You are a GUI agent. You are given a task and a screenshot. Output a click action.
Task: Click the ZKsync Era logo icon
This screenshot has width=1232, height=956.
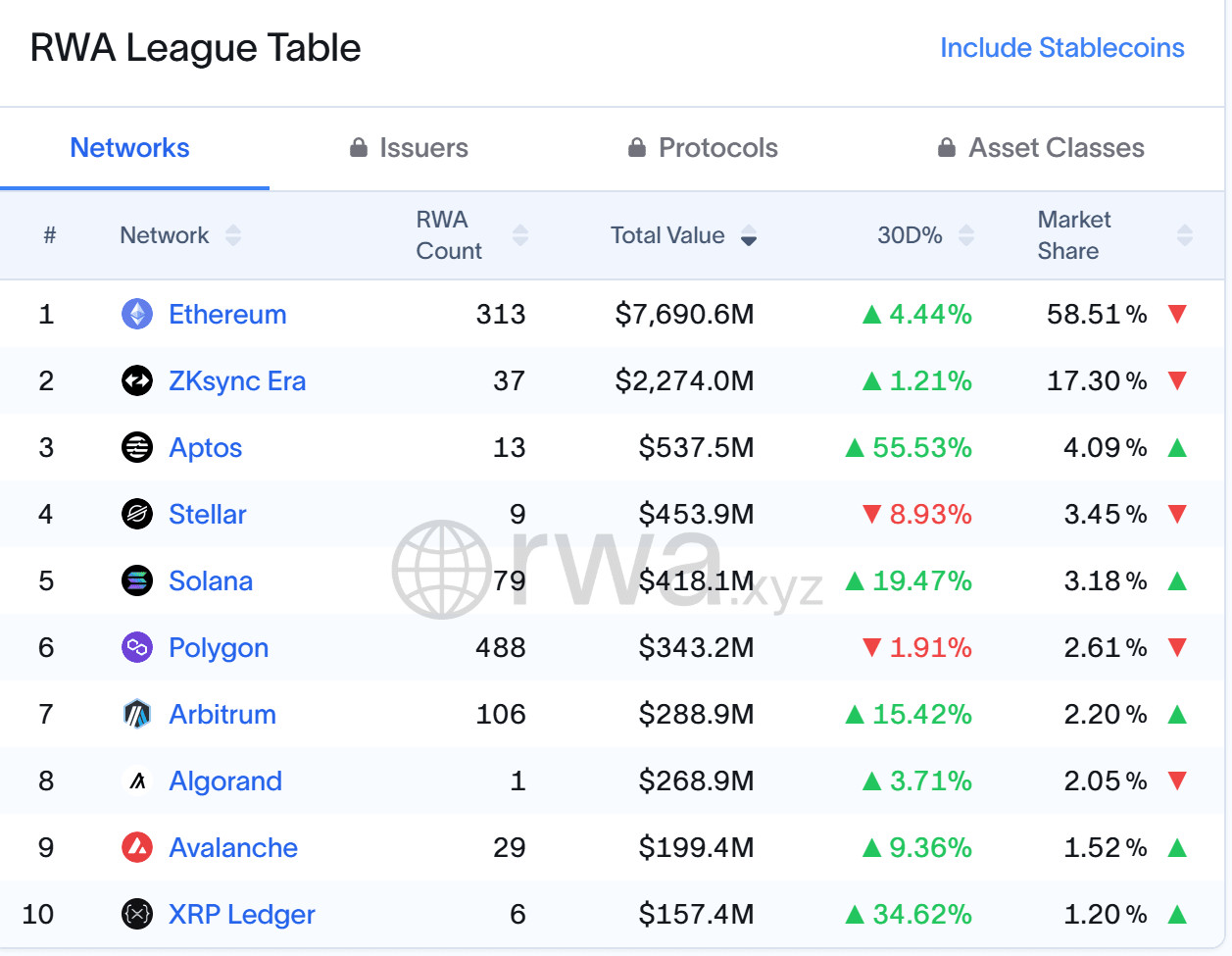coord(137,380)
